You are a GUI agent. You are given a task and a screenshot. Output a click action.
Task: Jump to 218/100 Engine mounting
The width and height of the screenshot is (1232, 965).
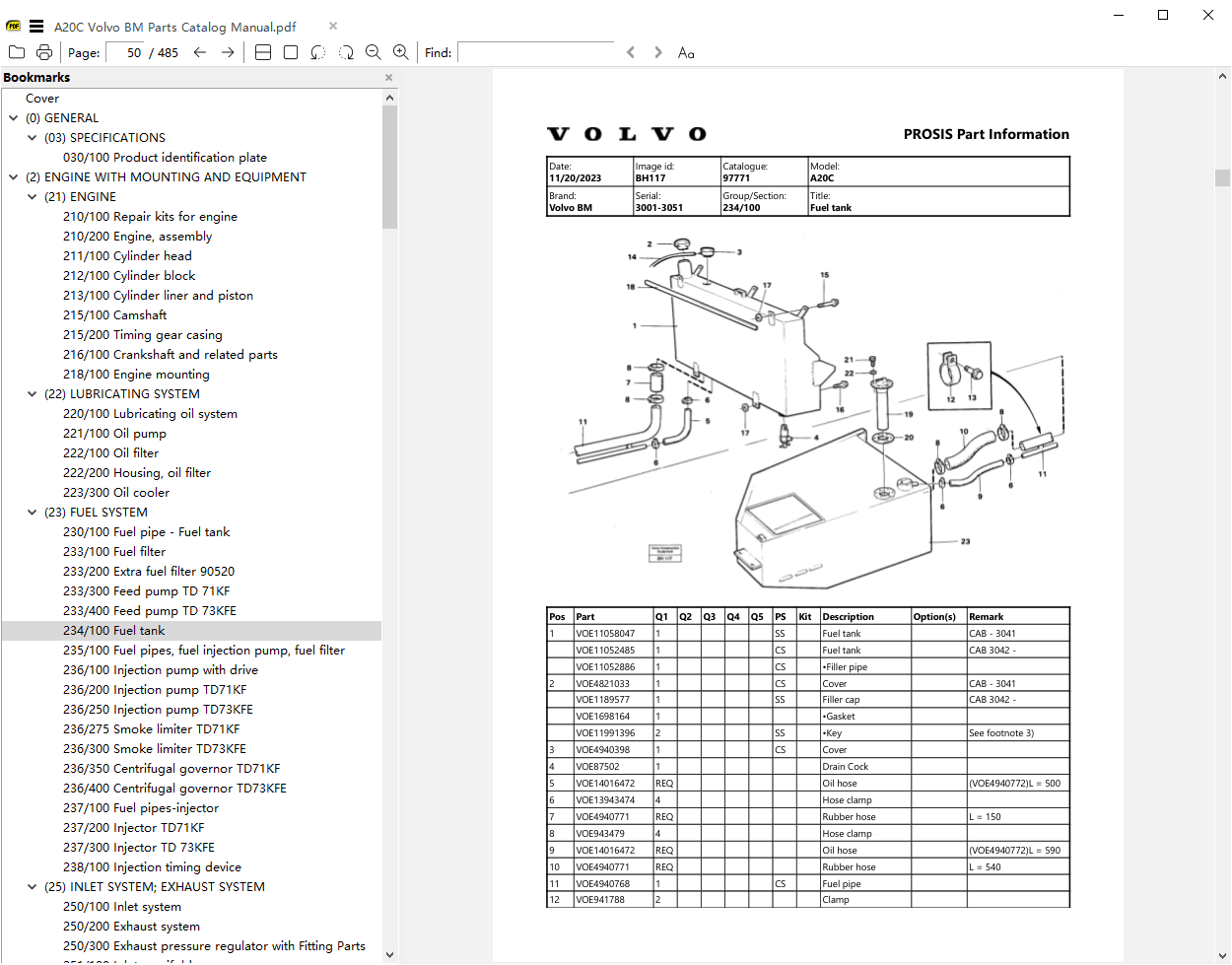coord(136,374)
